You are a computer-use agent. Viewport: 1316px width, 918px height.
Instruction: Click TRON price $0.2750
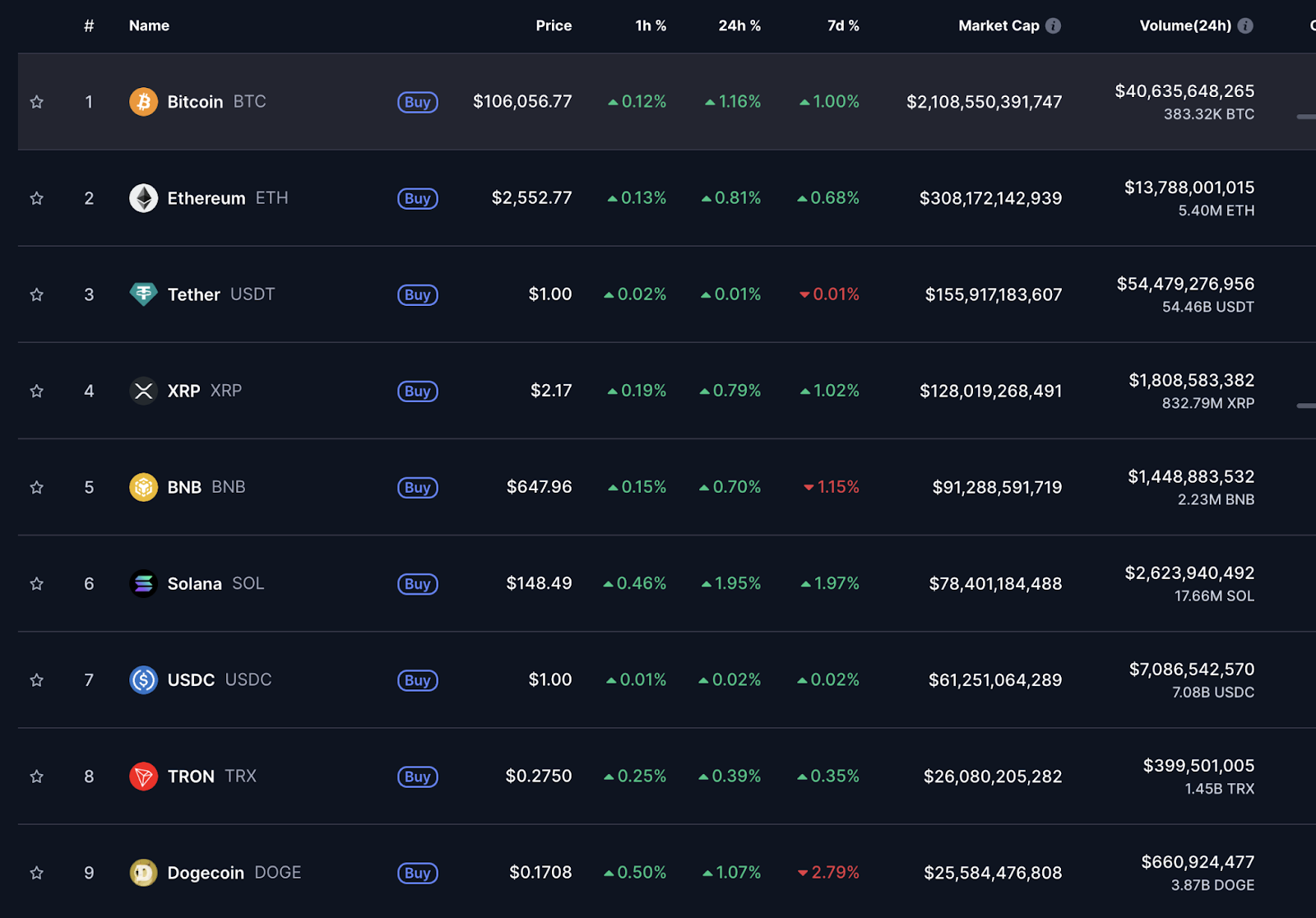tap(539, 776)
